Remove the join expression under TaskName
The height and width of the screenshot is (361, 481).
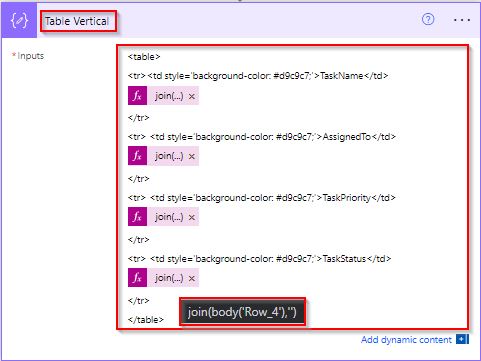click(x=192, y=96)
